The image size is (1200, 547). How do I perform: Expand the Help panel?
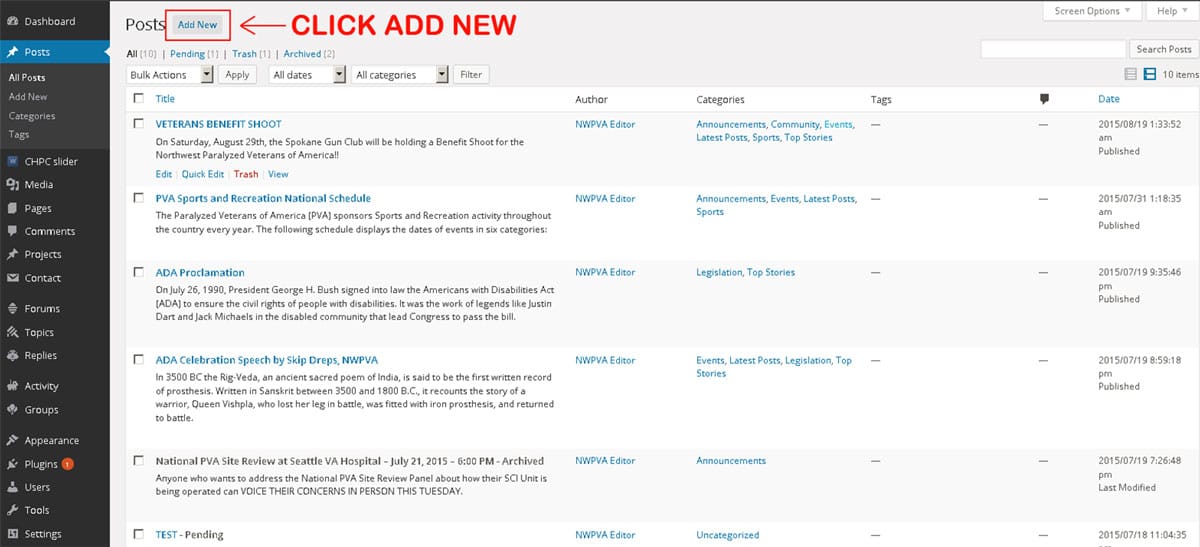pyautogui.click(x=1173, y=11)
